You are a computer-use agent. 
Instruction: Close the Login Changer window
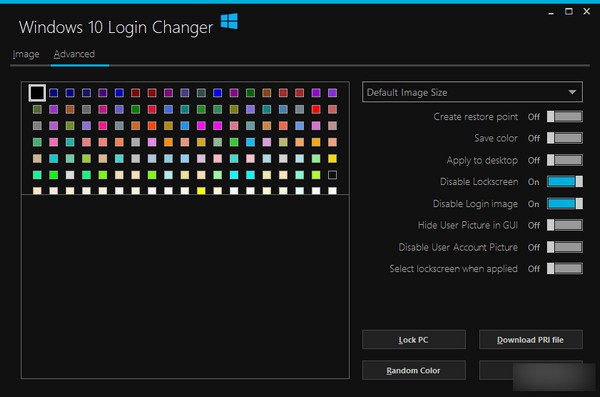pos(587,11)
